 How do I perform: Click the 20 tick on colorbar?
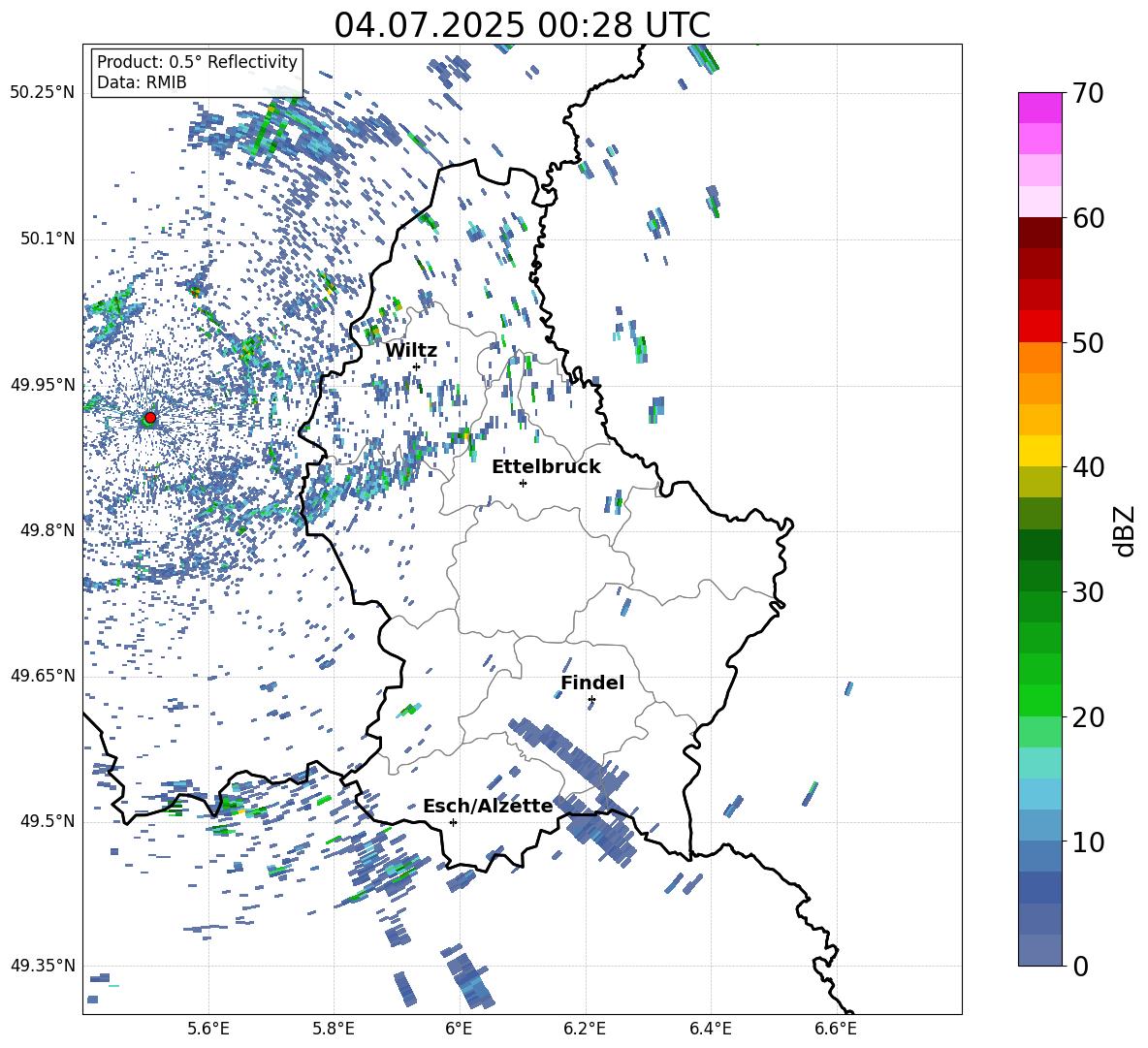click(x=1087, y=716)
